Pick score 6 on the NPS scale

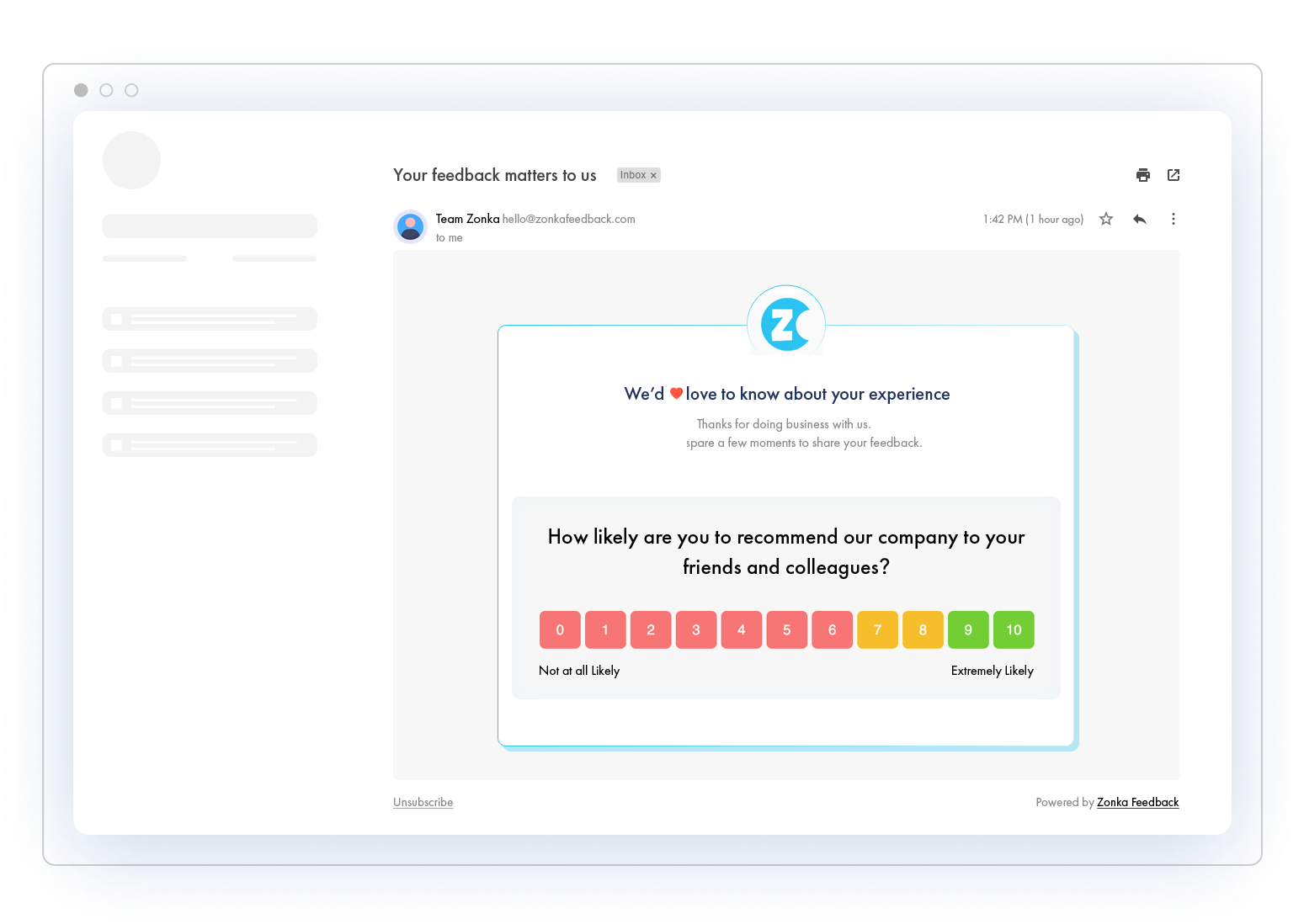(833, 629)
